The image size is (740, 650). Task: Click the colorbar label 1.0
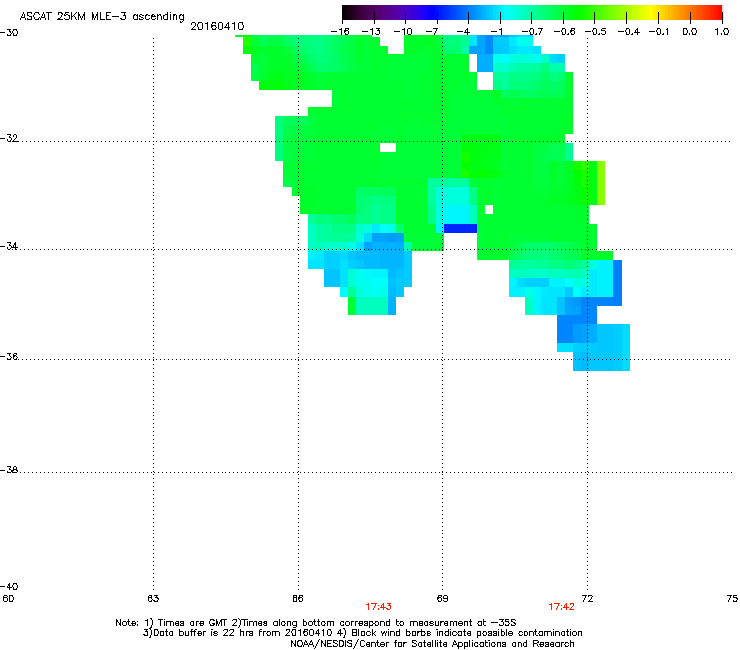[722, 32]
